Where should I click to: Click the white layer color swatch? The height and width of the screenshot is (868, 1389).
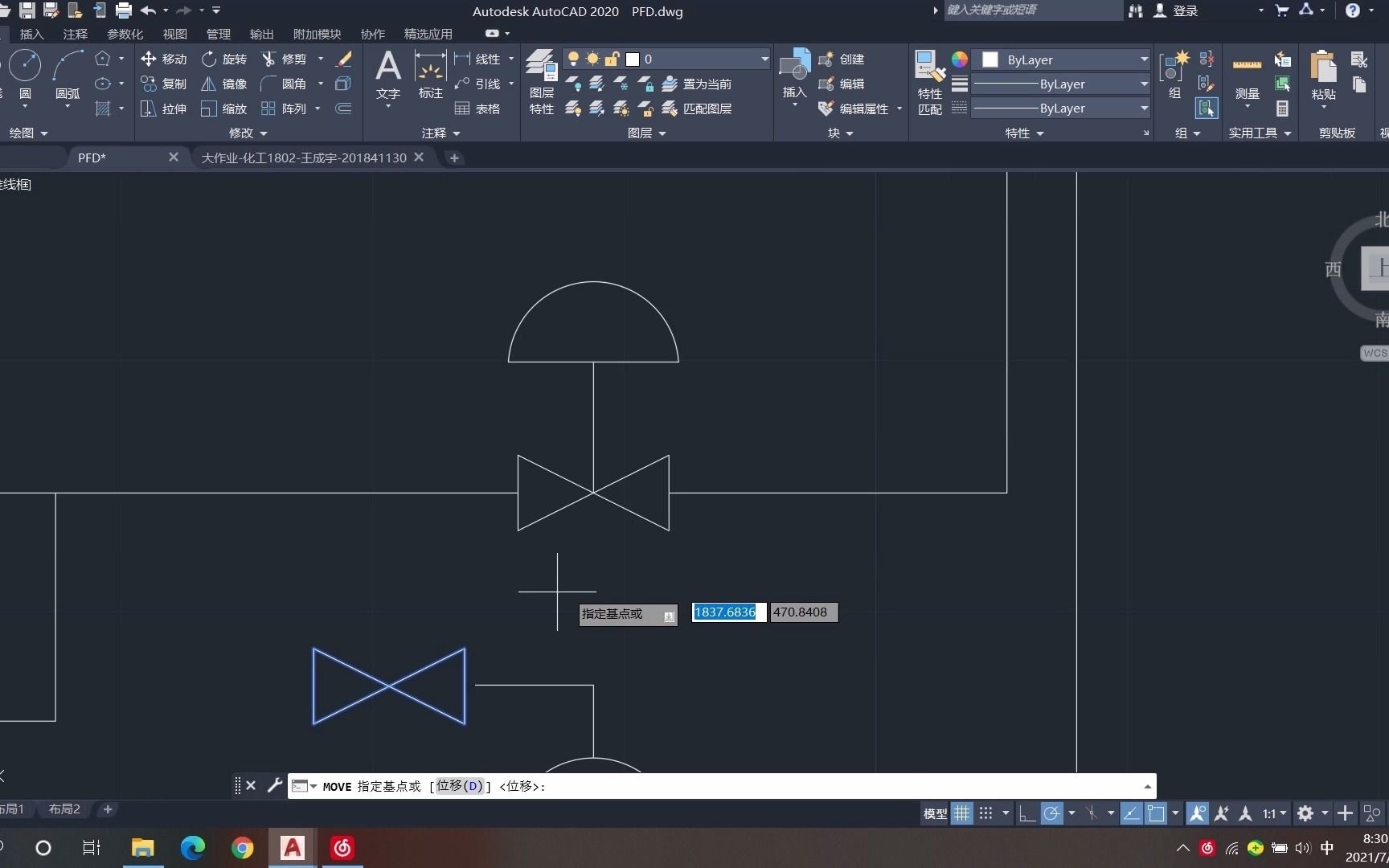pos(633,59)
